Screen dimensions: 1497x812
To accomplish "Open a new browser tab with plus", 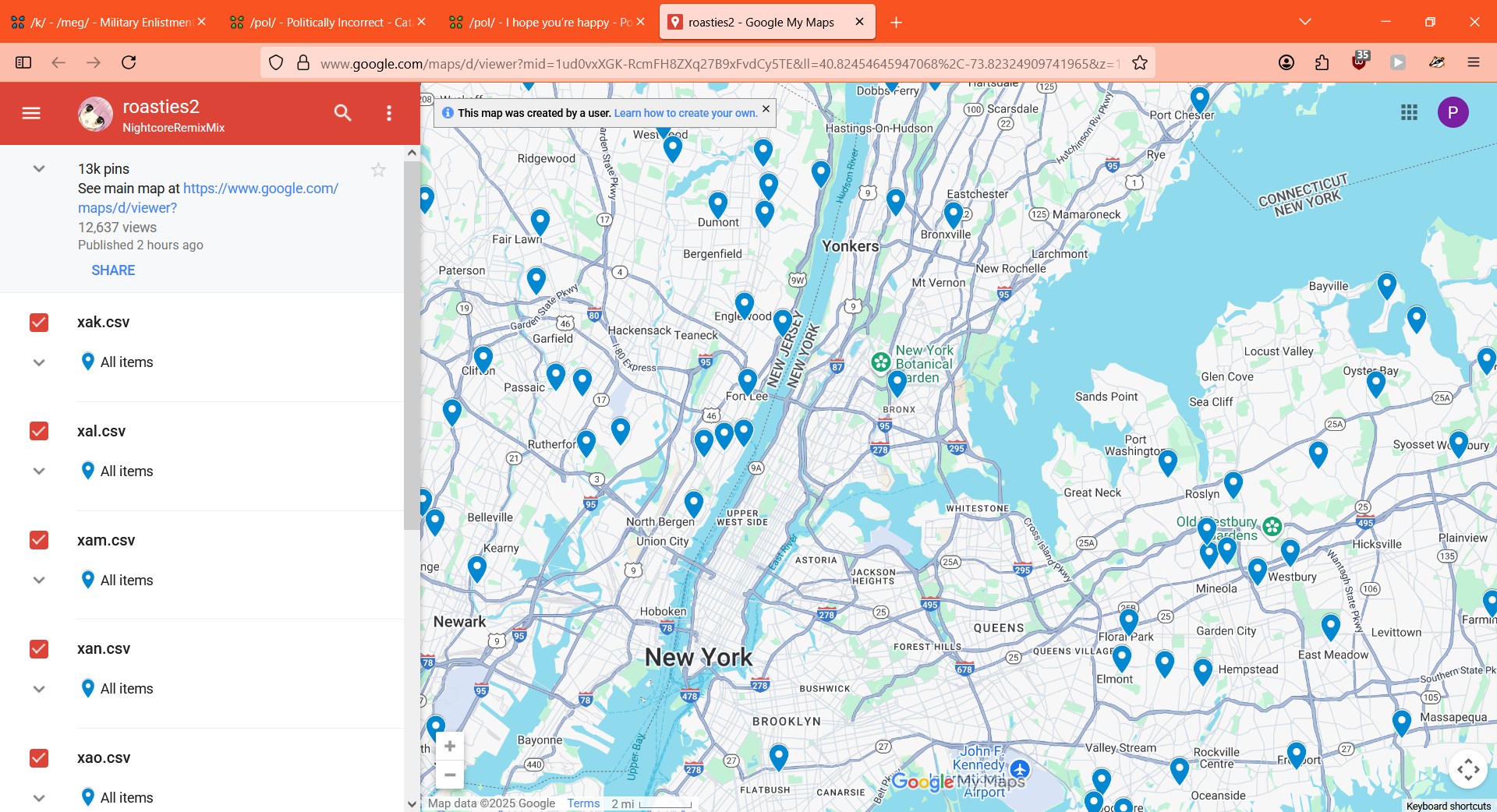I will [896, 23].
